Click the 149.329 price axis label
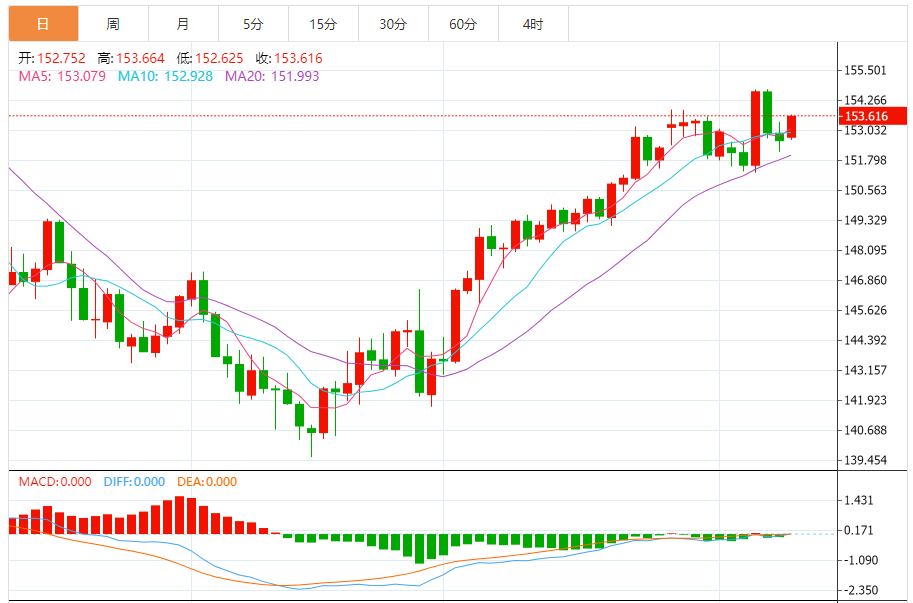 [865, 220]
